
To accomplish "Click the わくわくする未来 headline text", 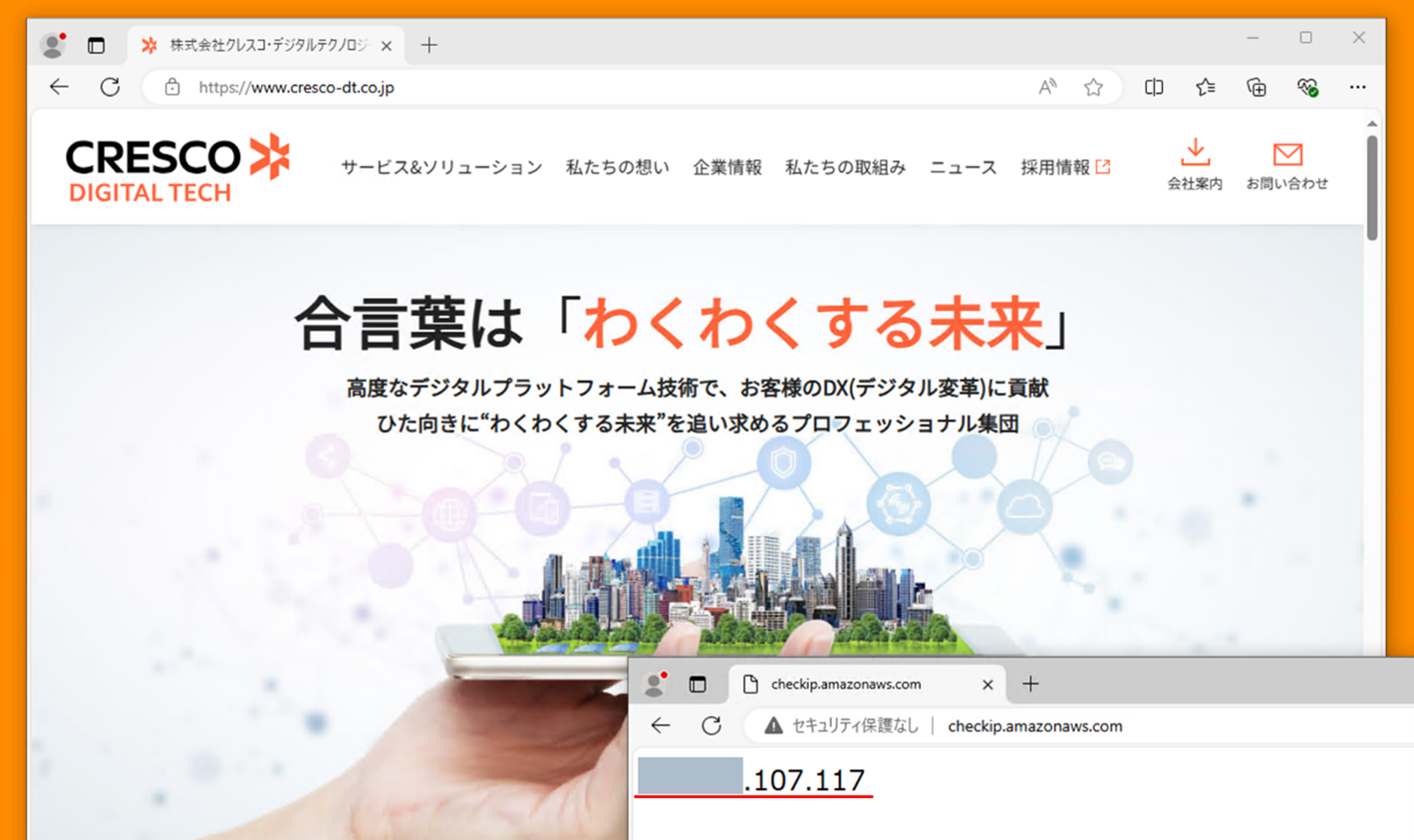I will [x=812, y=325].
